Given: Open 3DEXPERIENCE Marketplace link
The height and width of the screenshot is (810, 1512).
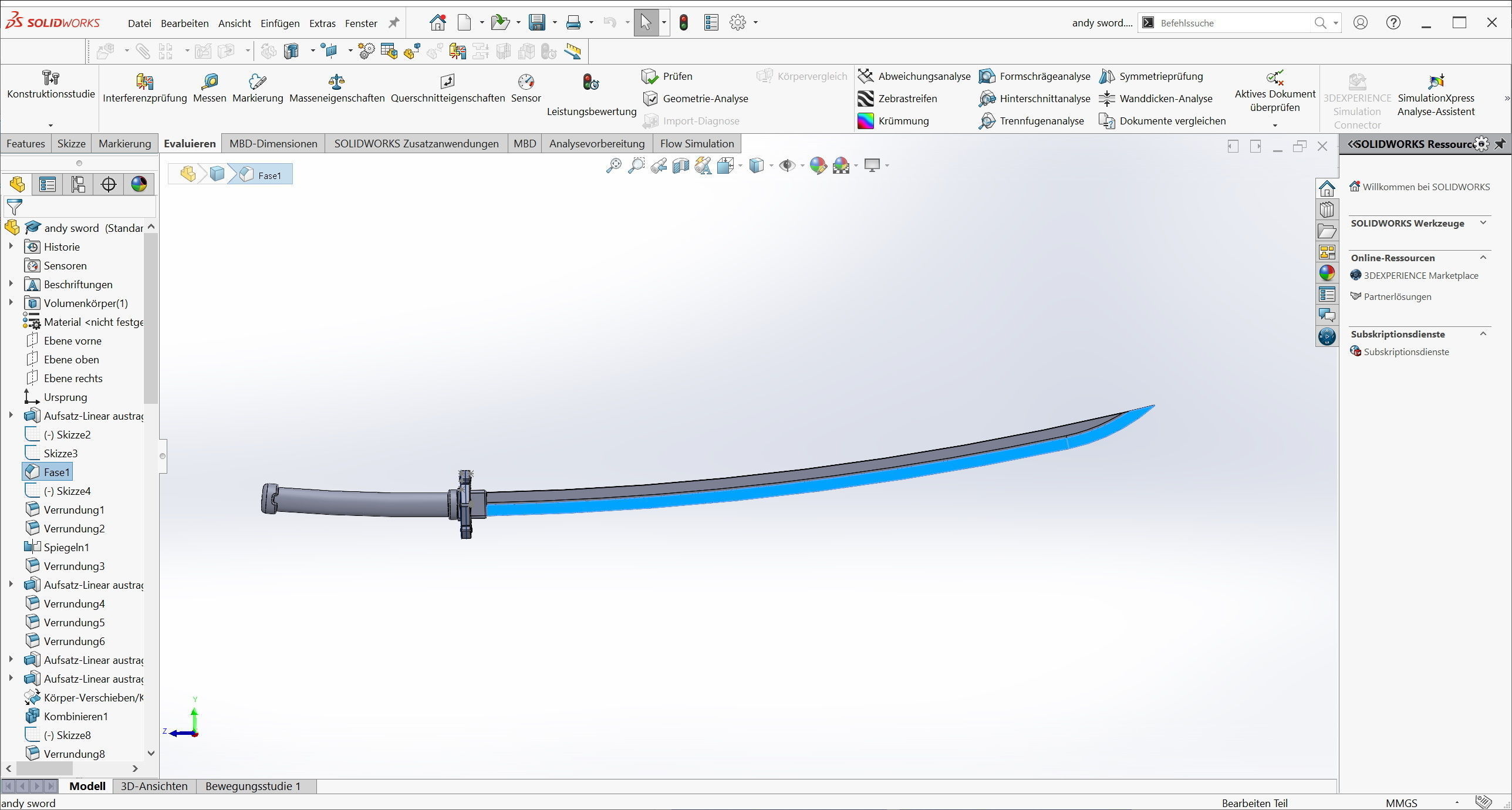Looking at the screenshot, I should (1420, 275).
